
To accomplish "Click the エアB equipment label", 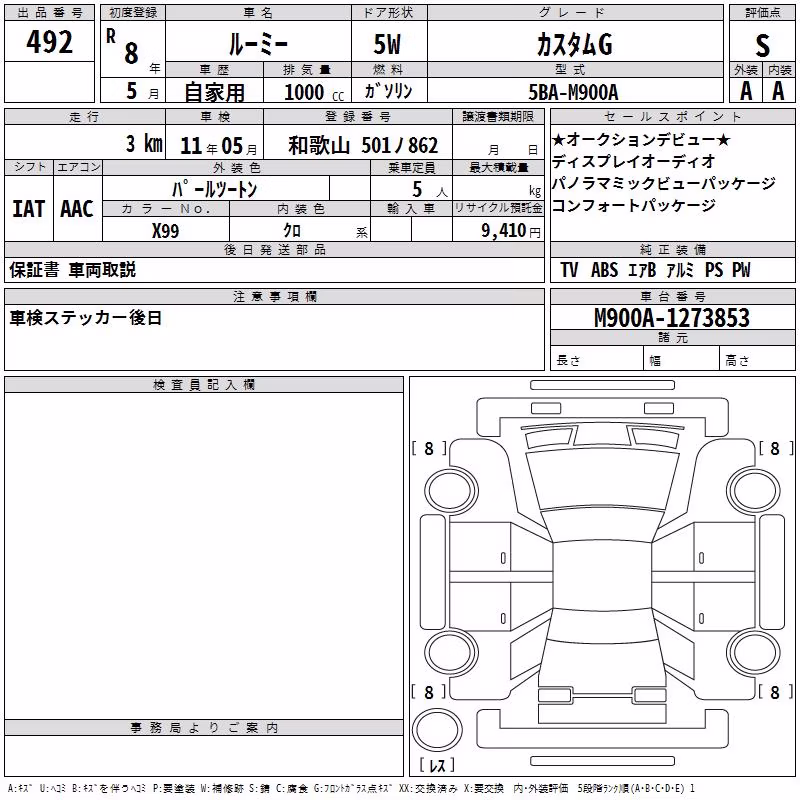I will point(642,269).
